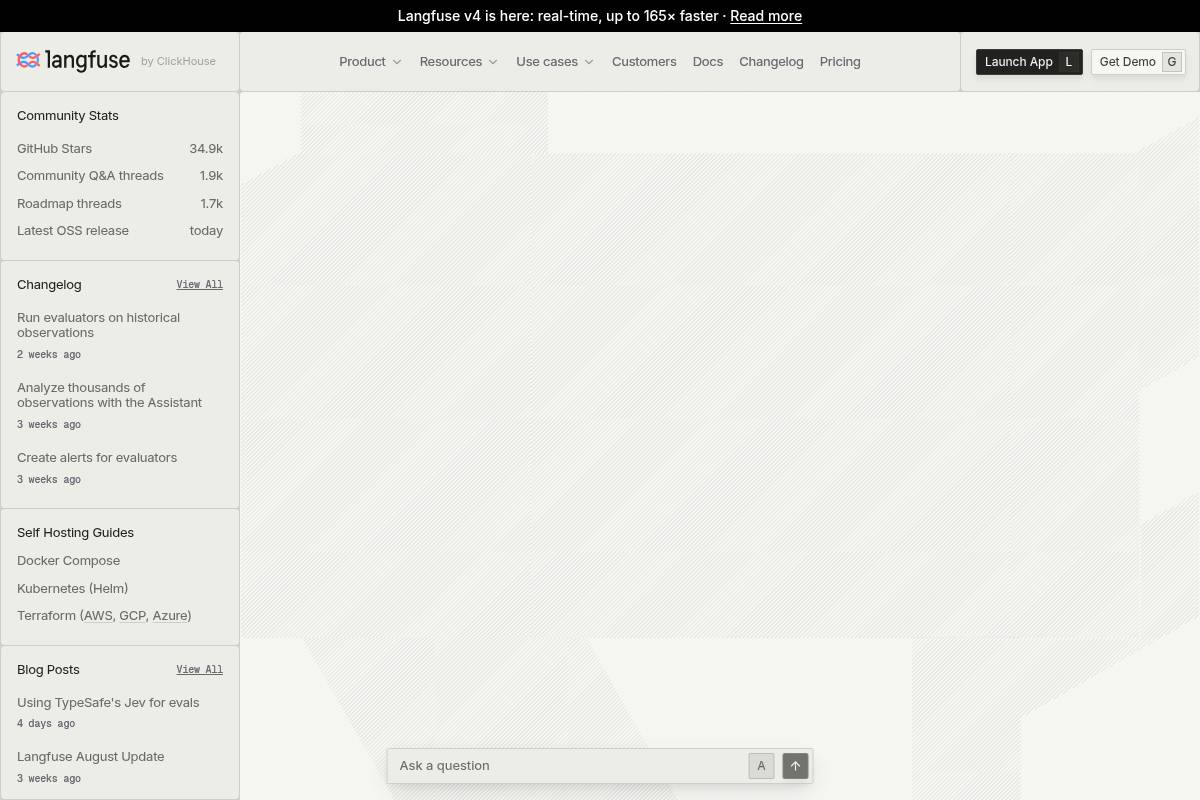The height and width of the screenshot is (800, 1200).
Task: Click the Community Stats heading
Action: 68,116
